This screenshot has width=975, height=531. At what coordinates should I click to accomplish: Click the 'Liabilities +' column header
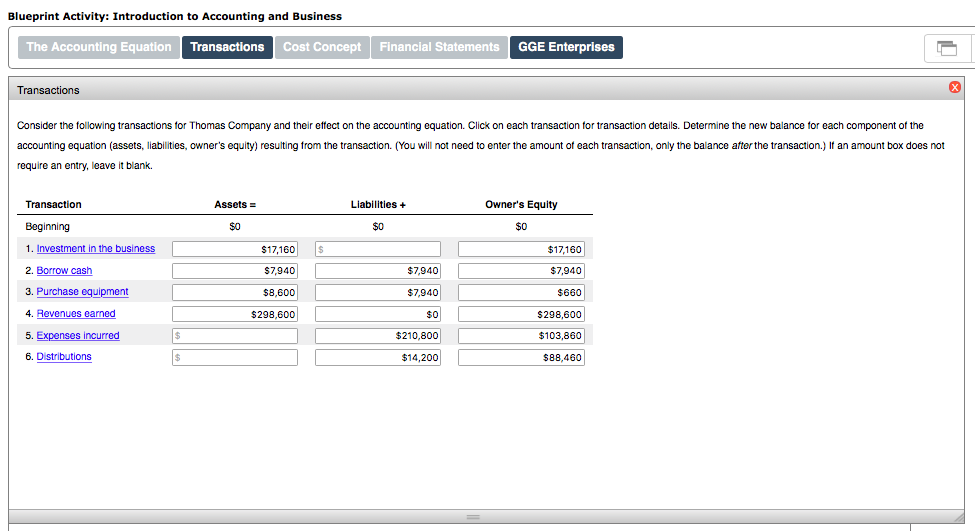[378, 205]
